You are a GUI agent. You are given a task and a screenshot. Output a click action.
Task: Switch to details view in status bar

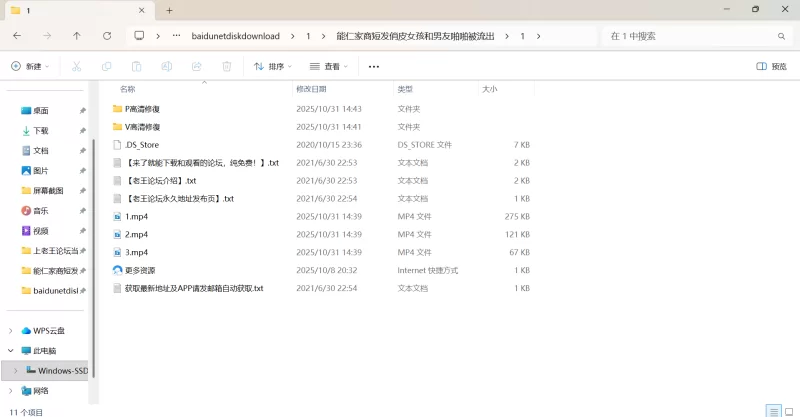(772, 410)
